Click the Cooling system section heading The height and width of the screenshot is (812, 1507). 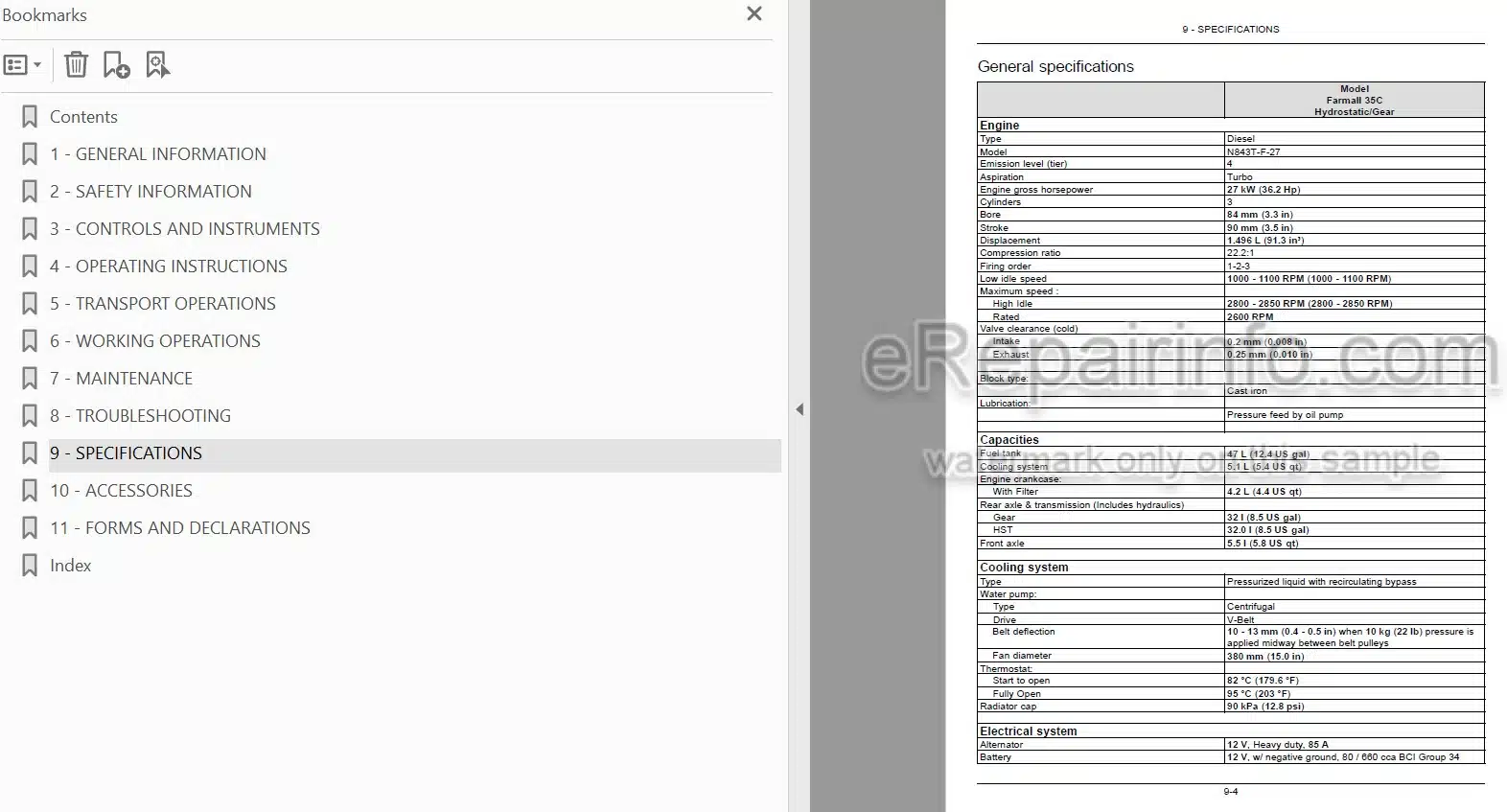pos(1024,568)
